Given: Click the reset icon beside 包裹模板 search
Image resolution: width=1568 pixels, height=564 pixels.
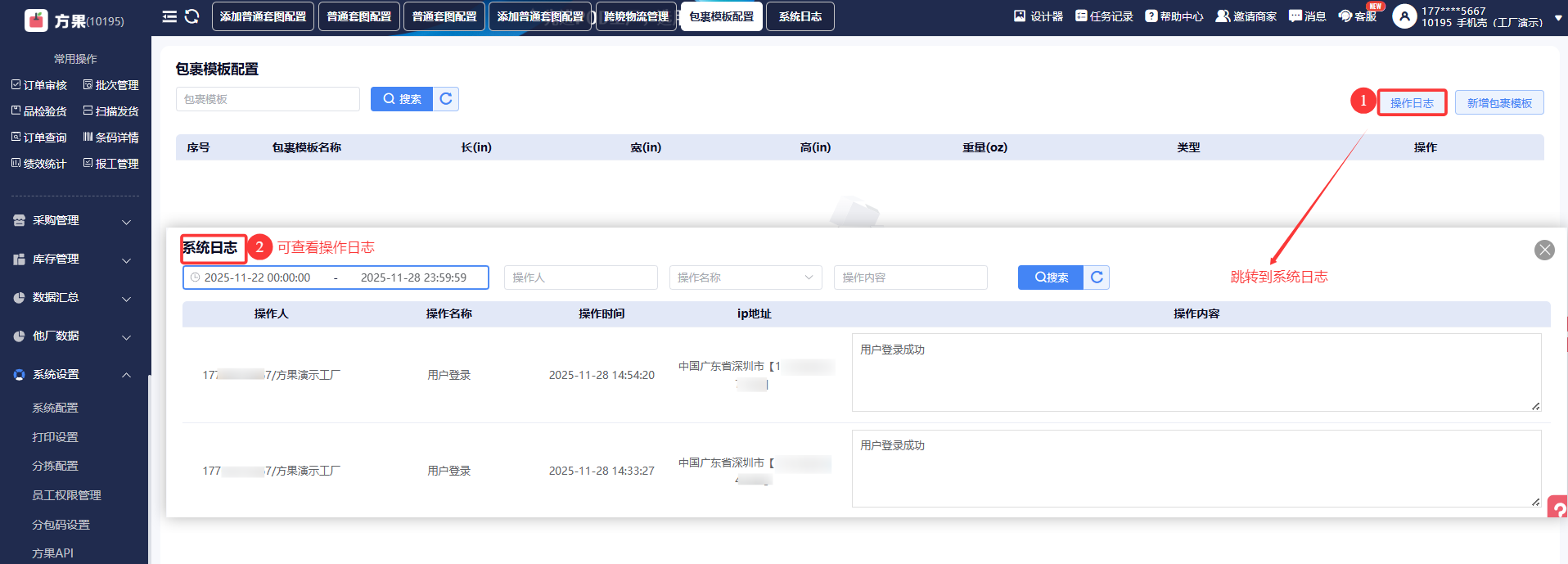Looking at the screenshot, I should 446,99.
